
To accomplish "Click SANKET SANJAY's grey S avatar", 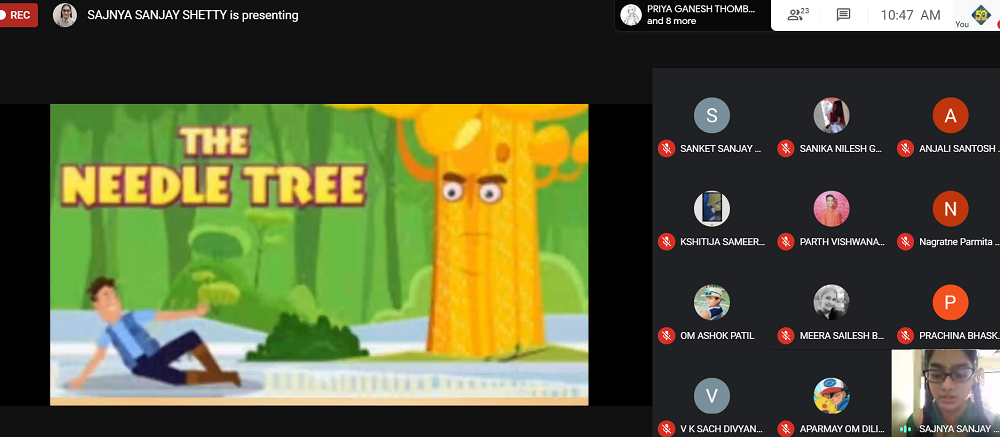I will pyautogui.click(x=711, y=116).
